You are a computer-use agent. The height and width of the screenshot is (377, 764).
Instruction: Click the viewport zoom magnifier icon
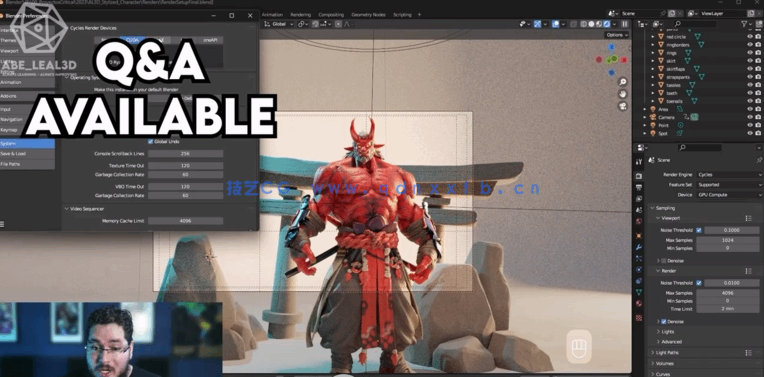623,82
